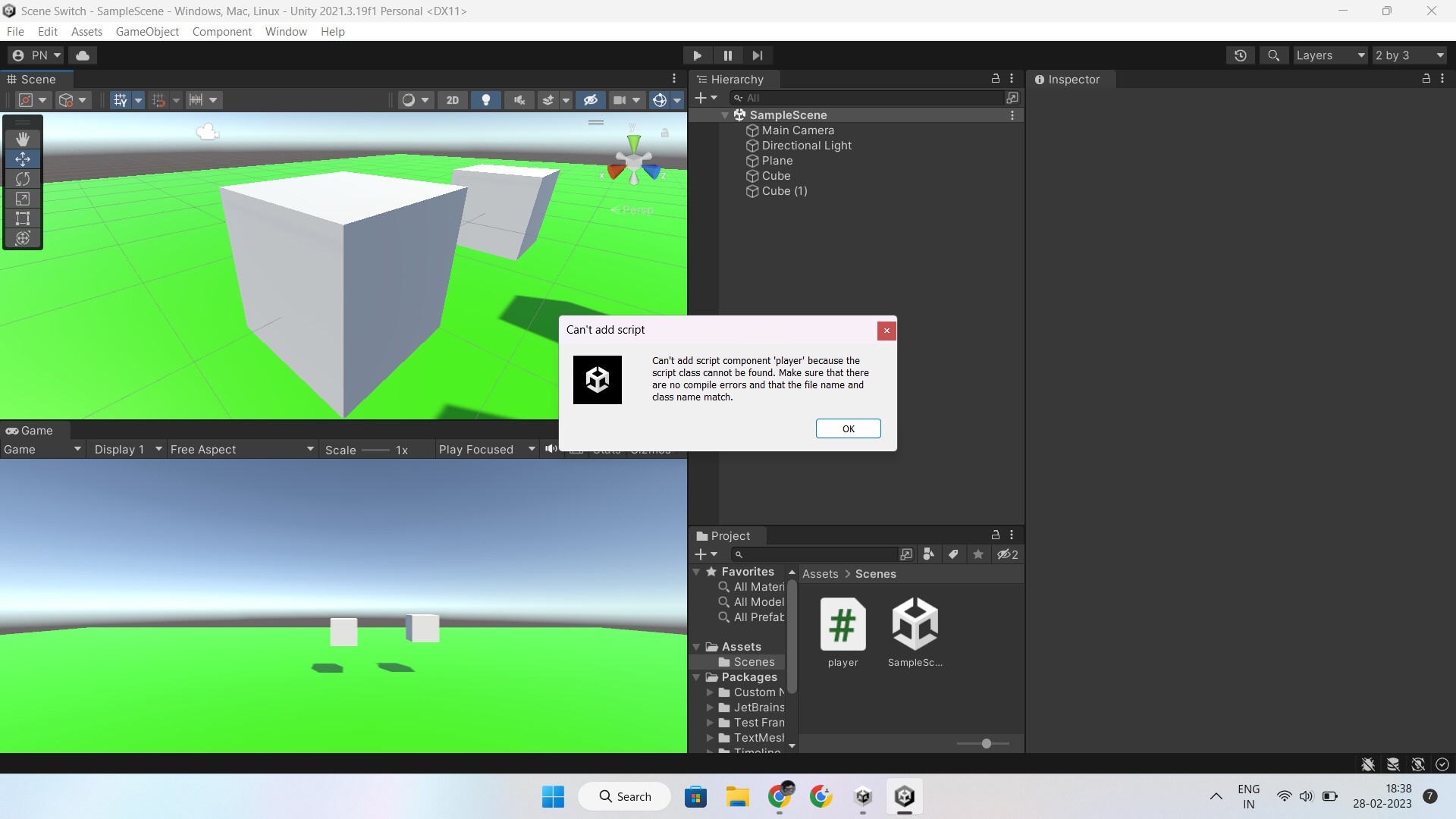1456x819 pixels.
Task: Select the Rotate tool
Action: coord(23,179)
